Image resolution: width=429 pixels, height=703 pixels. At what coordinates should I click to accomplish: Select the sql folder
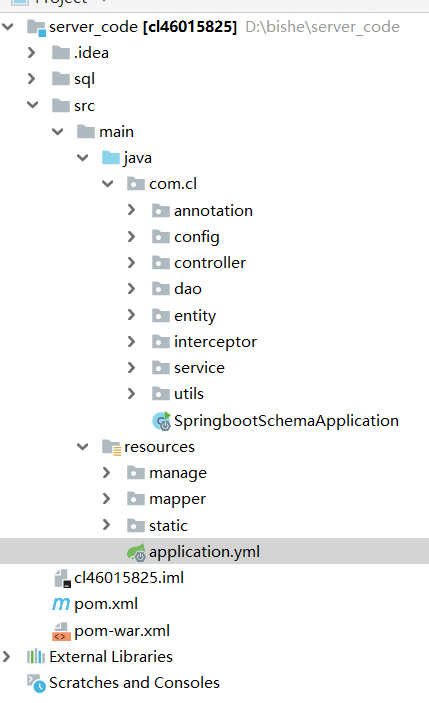(x=84, y=79)
